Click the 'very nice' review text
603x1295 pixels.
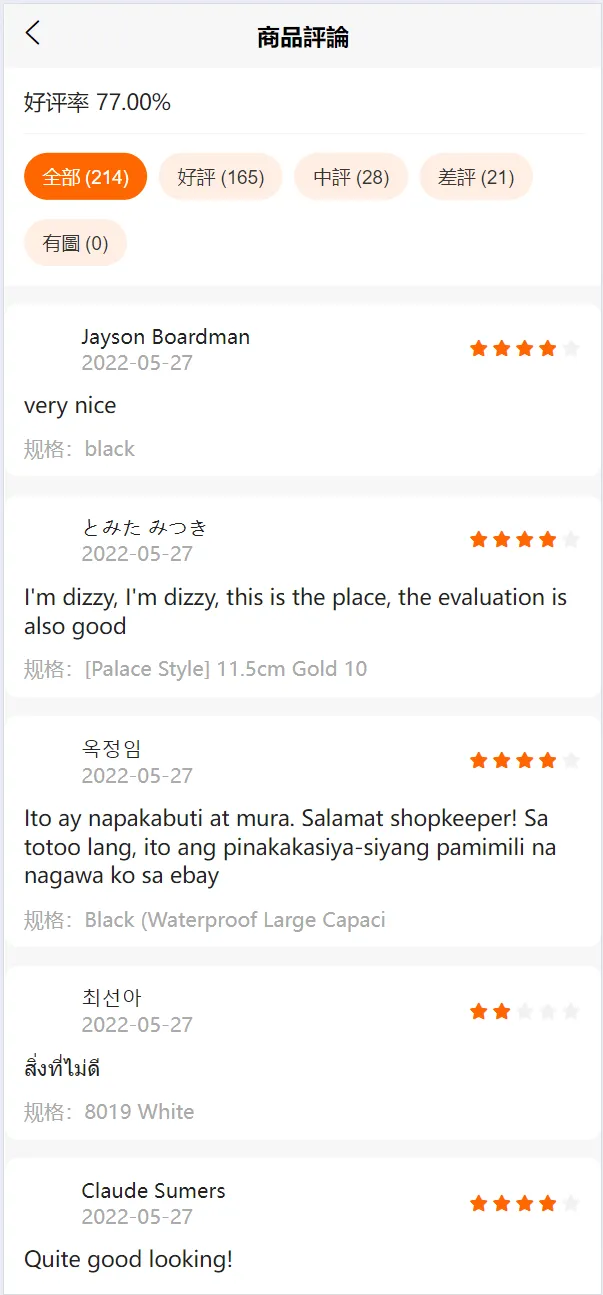pyautogui.click(x=70, y=406)
